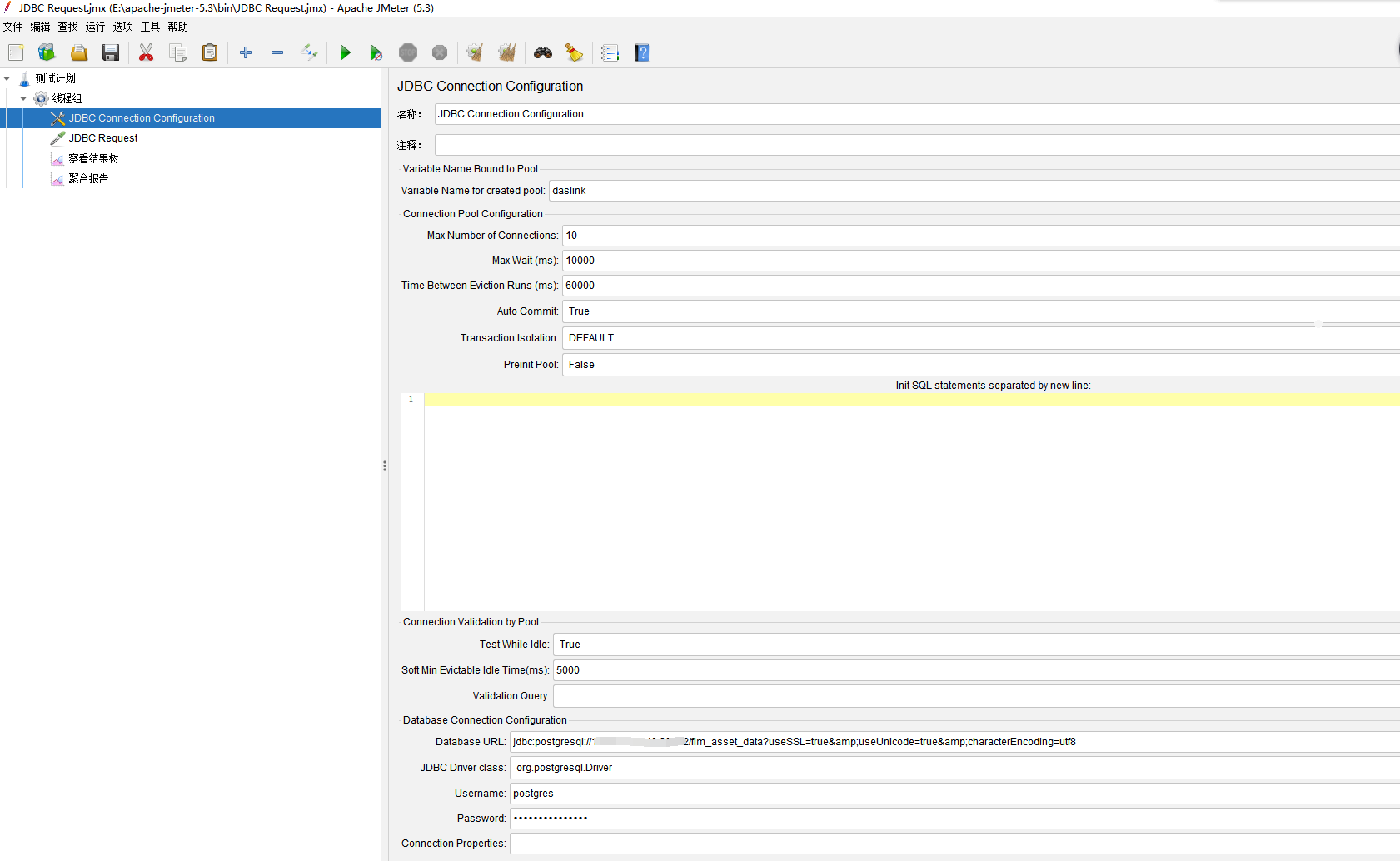Open JMeter help
The image size is (1400, 861).
click(641, 52)
